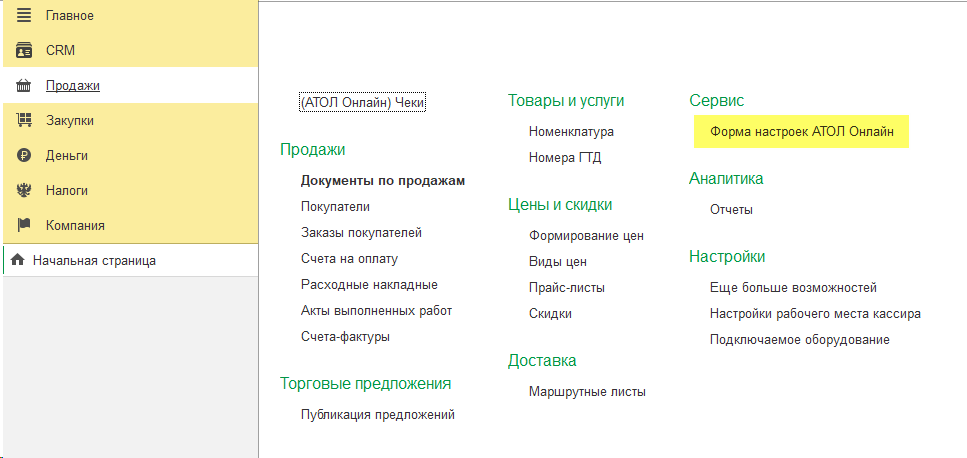
Task: Open Еще больше возможностей
Action: pyautogui.click(x=793, y=287)
